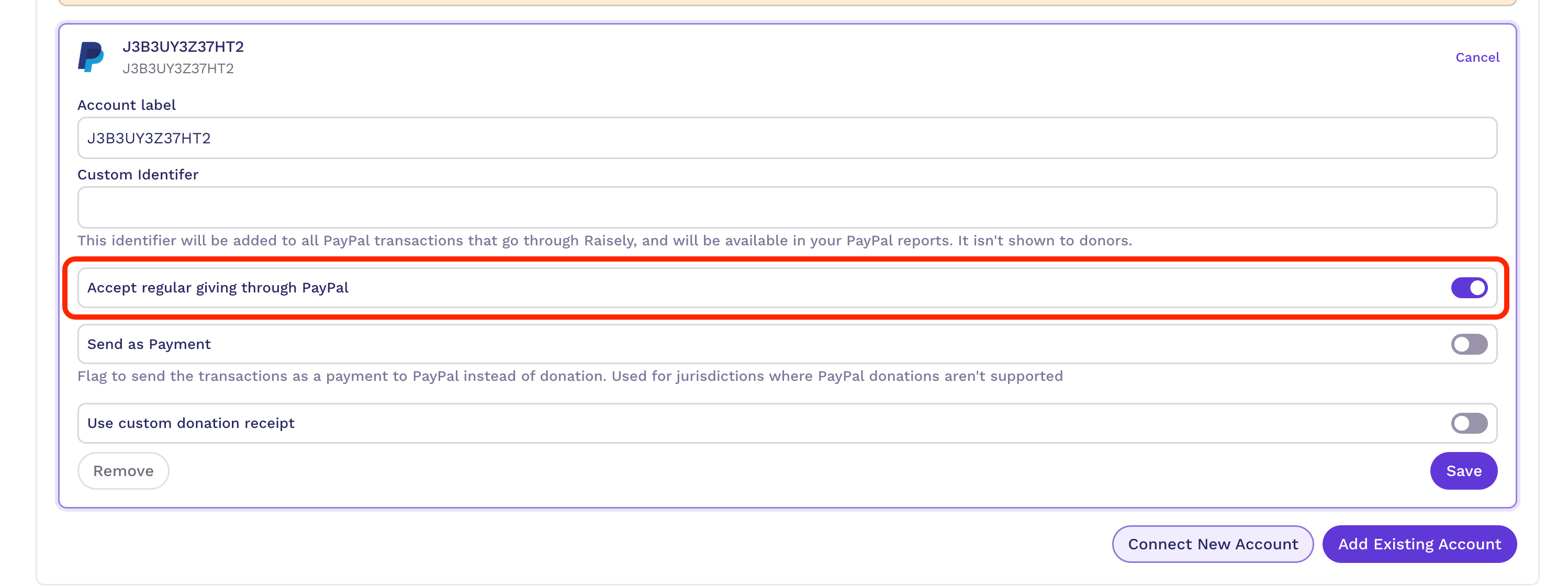Click the help text about jurisdictions not supporting donations
The image size is (1568, 587).
570,376
